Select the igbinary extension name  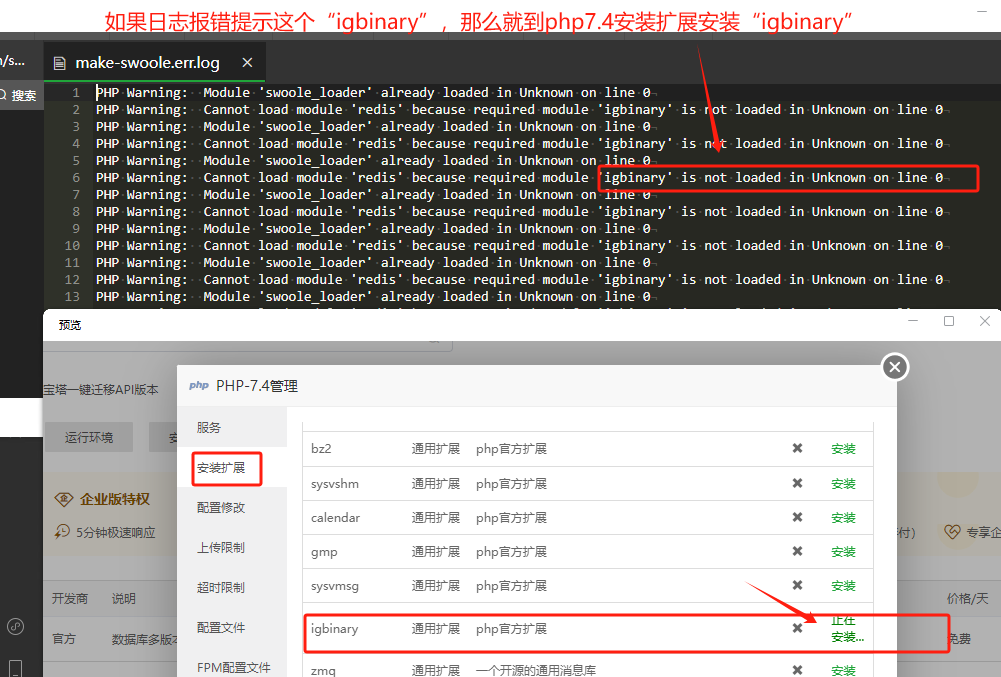click(x=335, y=629)
